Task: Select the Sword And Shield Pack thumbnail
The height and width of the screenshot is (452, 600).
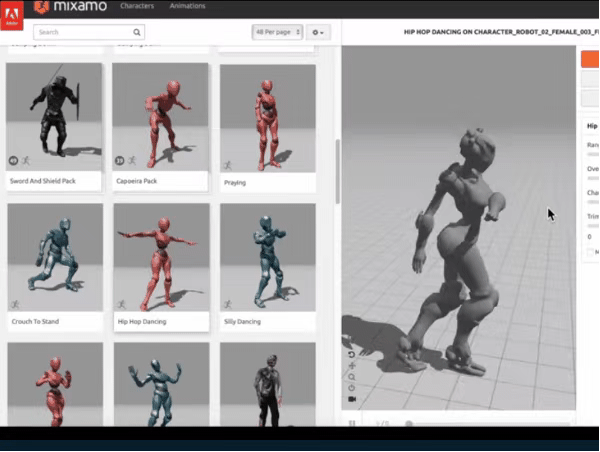Action: 54,117
